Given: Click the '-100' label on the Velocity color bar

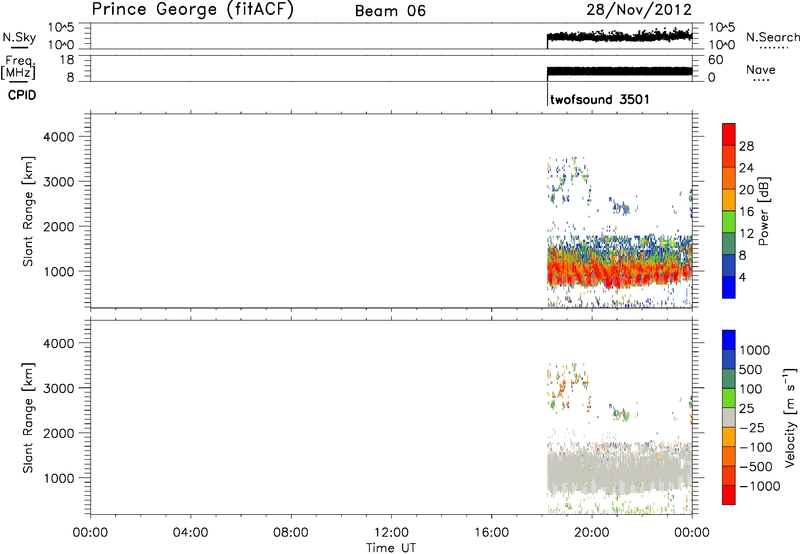Looking at the screenshot, I should pos(756,447).
